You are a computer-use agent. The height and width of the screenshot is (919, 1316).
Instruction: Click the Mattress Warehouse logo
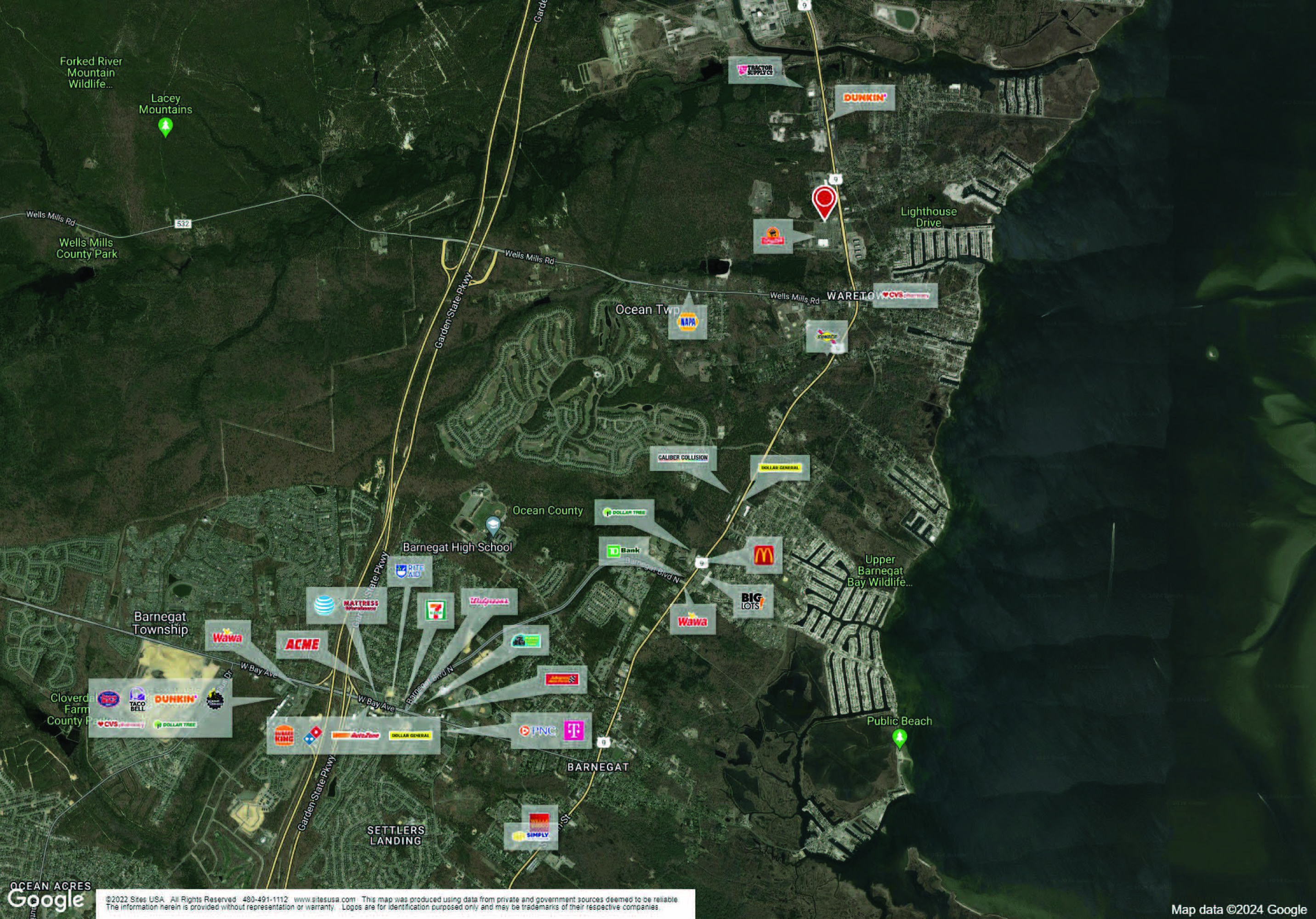[x=361, y=606]
